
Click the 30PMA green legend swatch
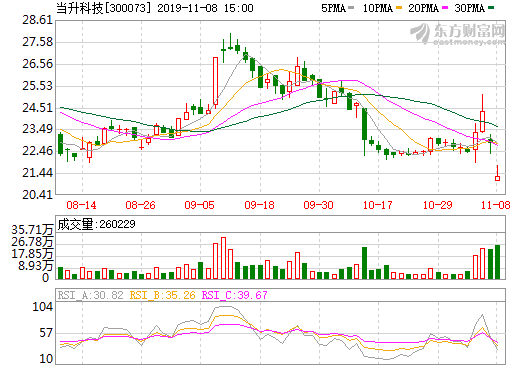tap(491, 7)
